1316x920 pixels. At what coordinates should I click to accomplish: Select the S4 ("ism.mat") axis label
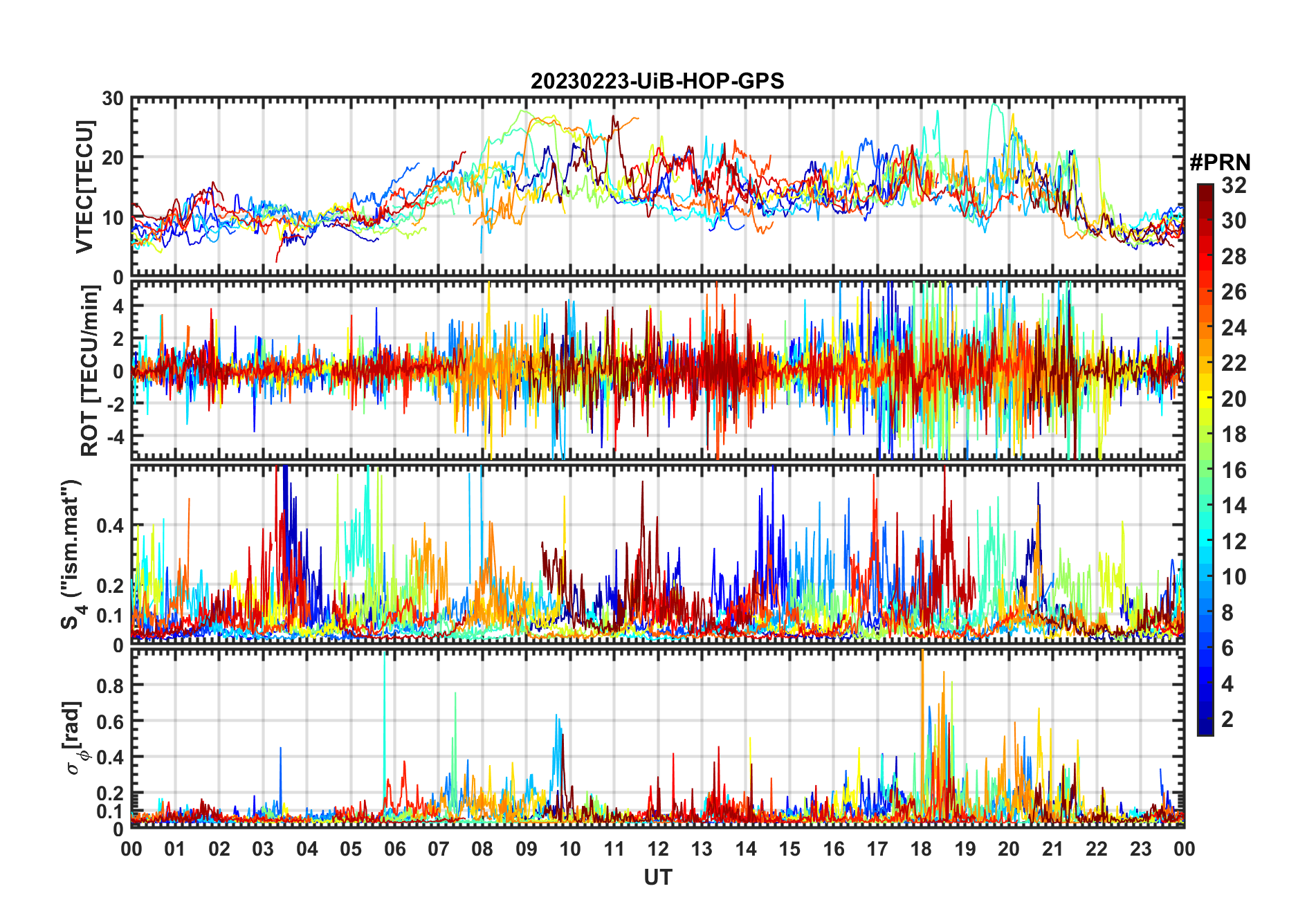[x=72, y=555]
